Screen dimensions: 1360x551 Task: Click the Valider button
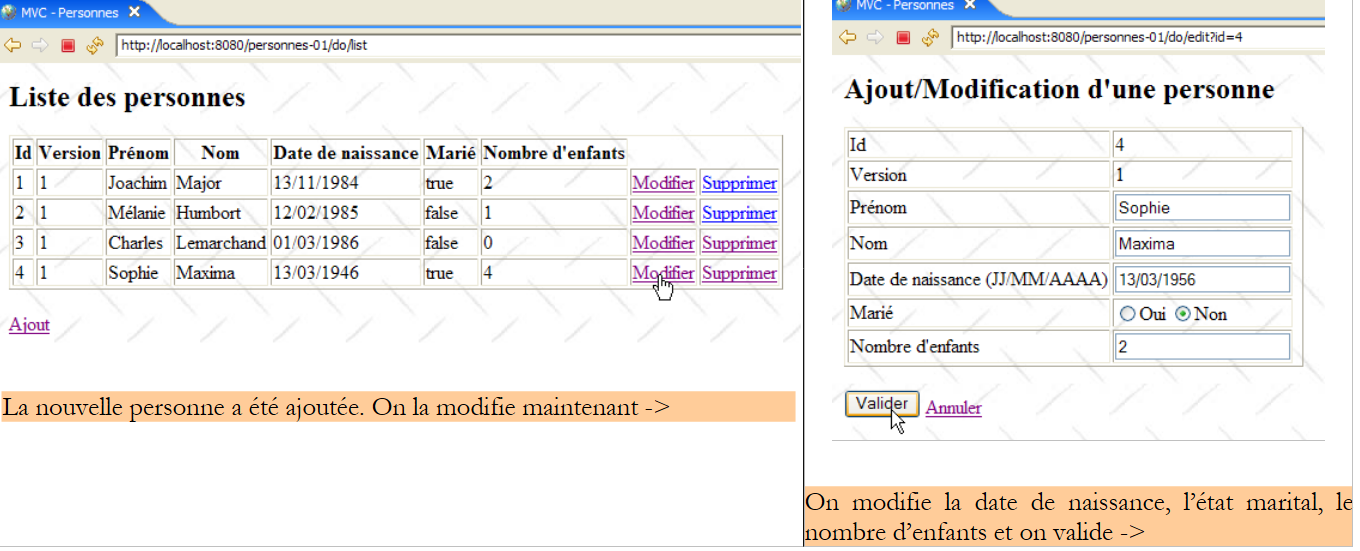coord(881,404)
